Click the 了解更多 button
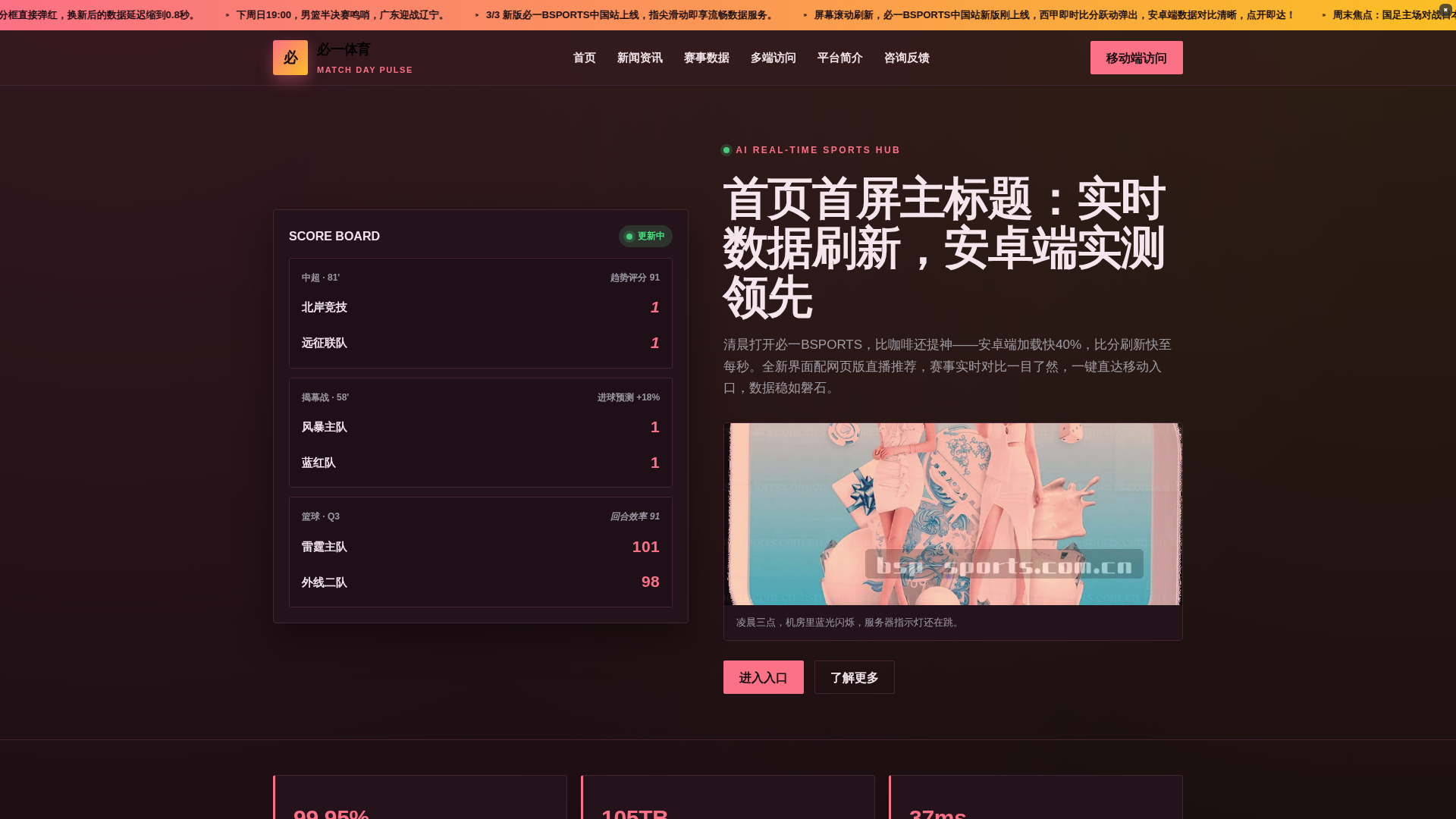The image size is (1456, 819). [x=855, y=677]
